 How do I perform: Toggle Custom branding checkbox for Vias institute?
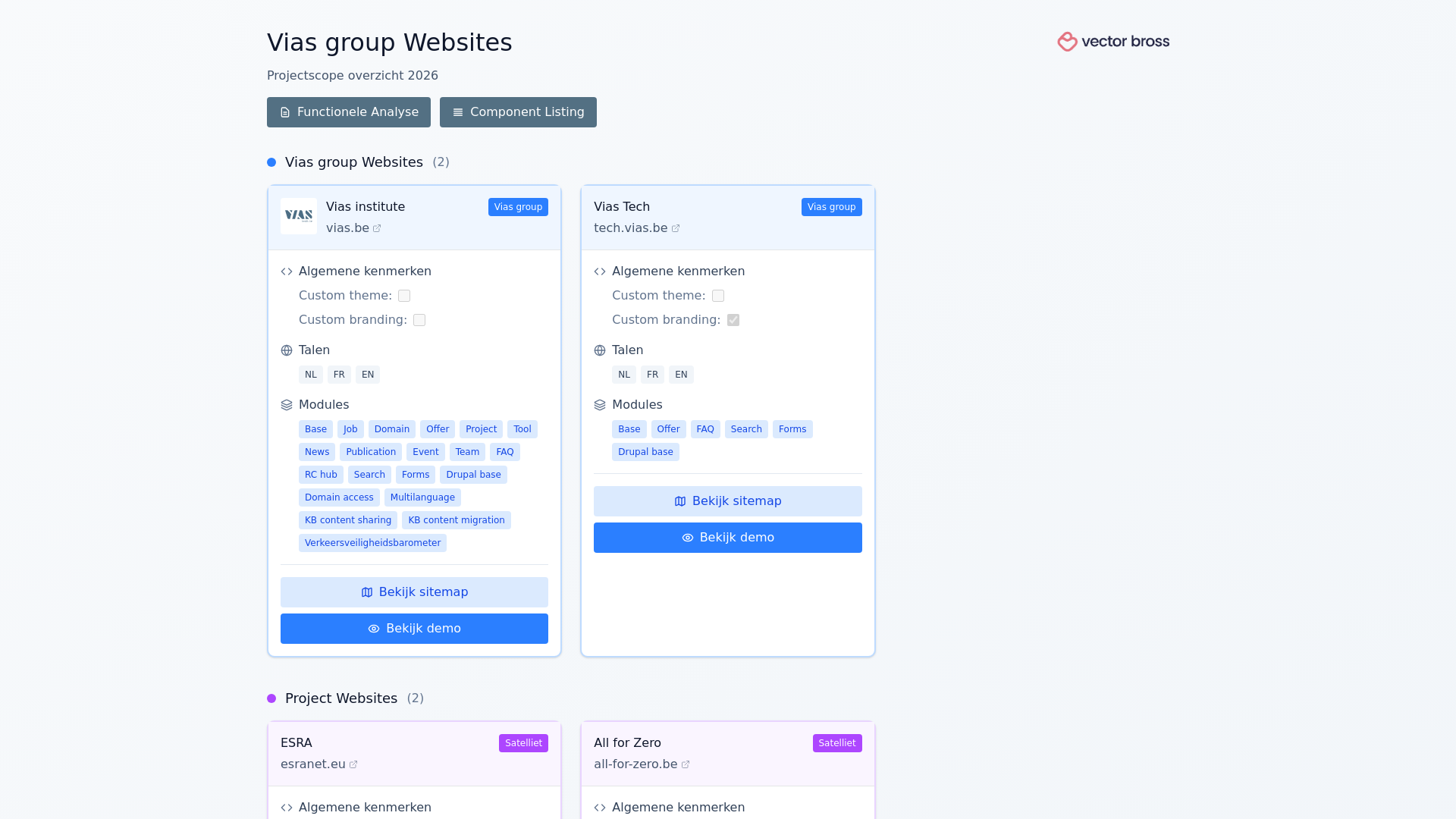[x=419, y=320]
